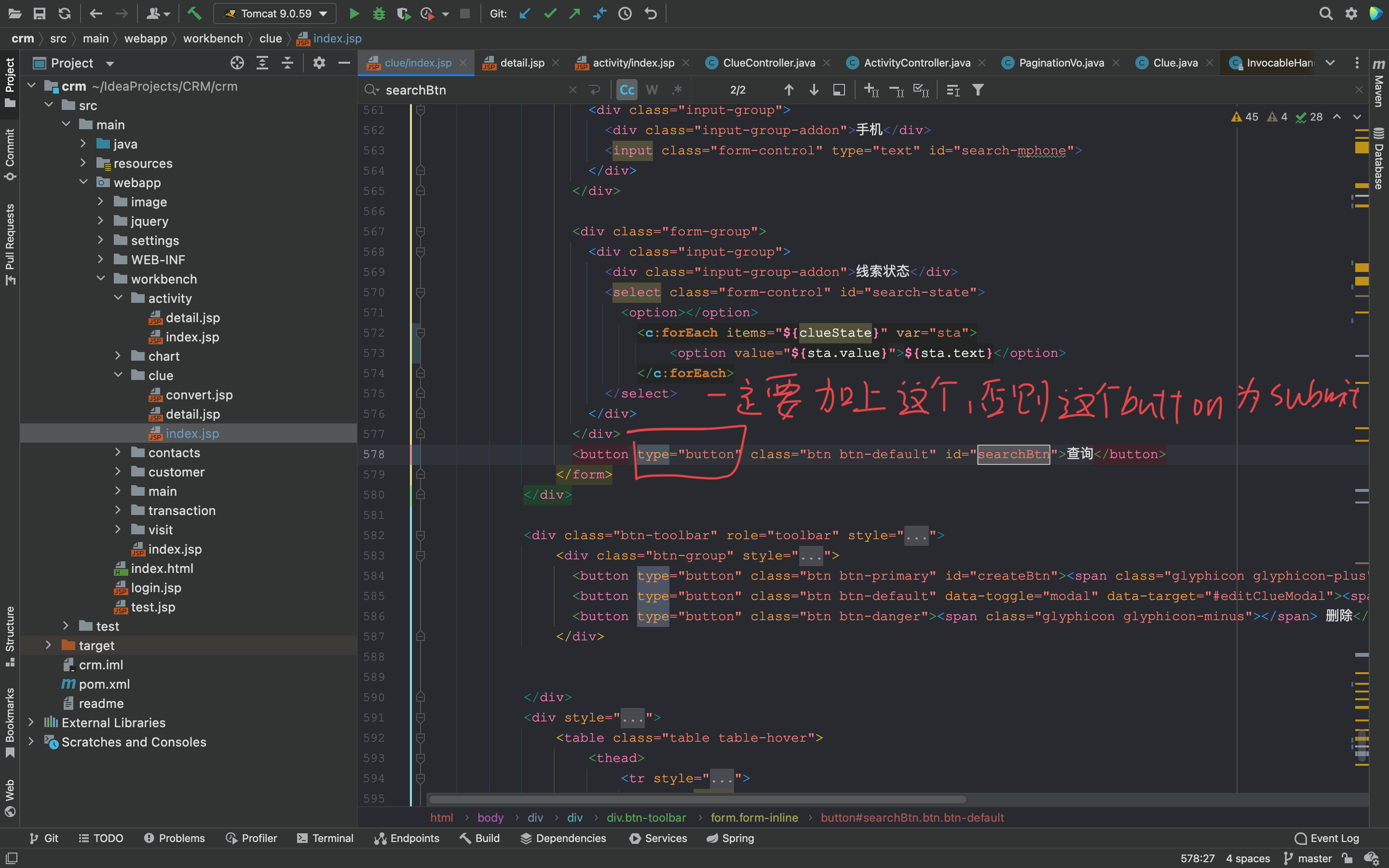Run the Tomcat 9.0.59 configuration
Image resolution: width=1389 pixels, height=868 pixels.
click(354, 13)
